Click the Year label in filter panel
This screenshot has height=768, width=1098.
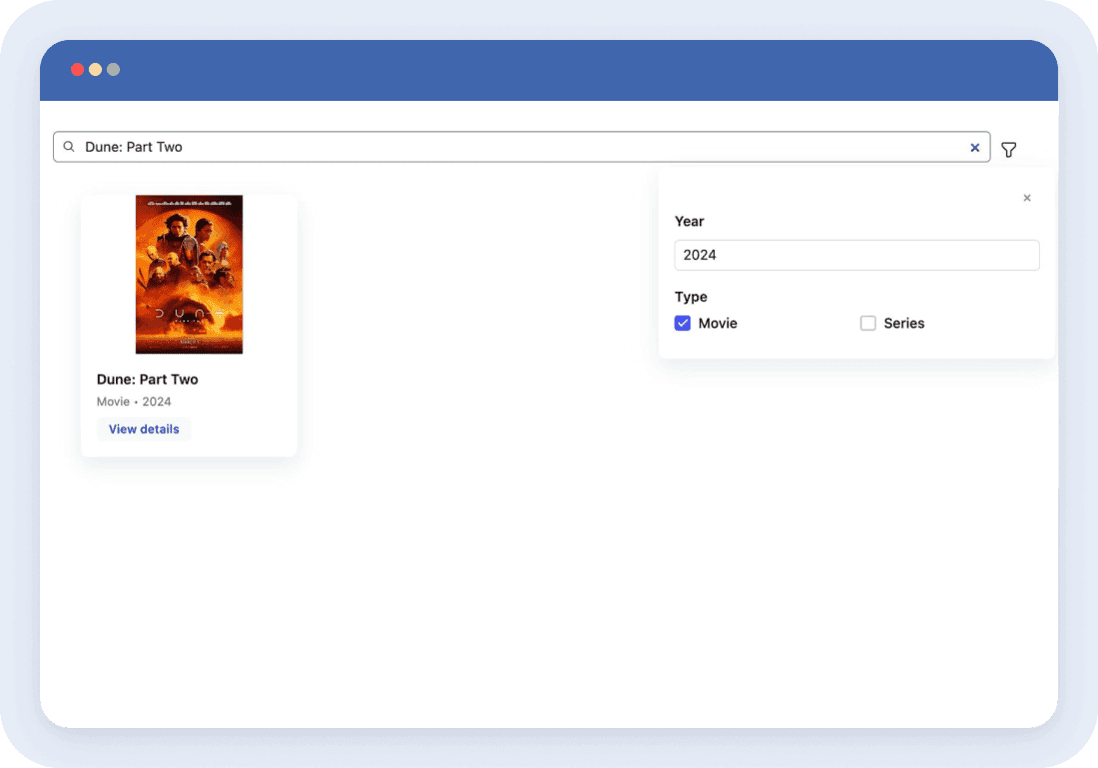689,221
